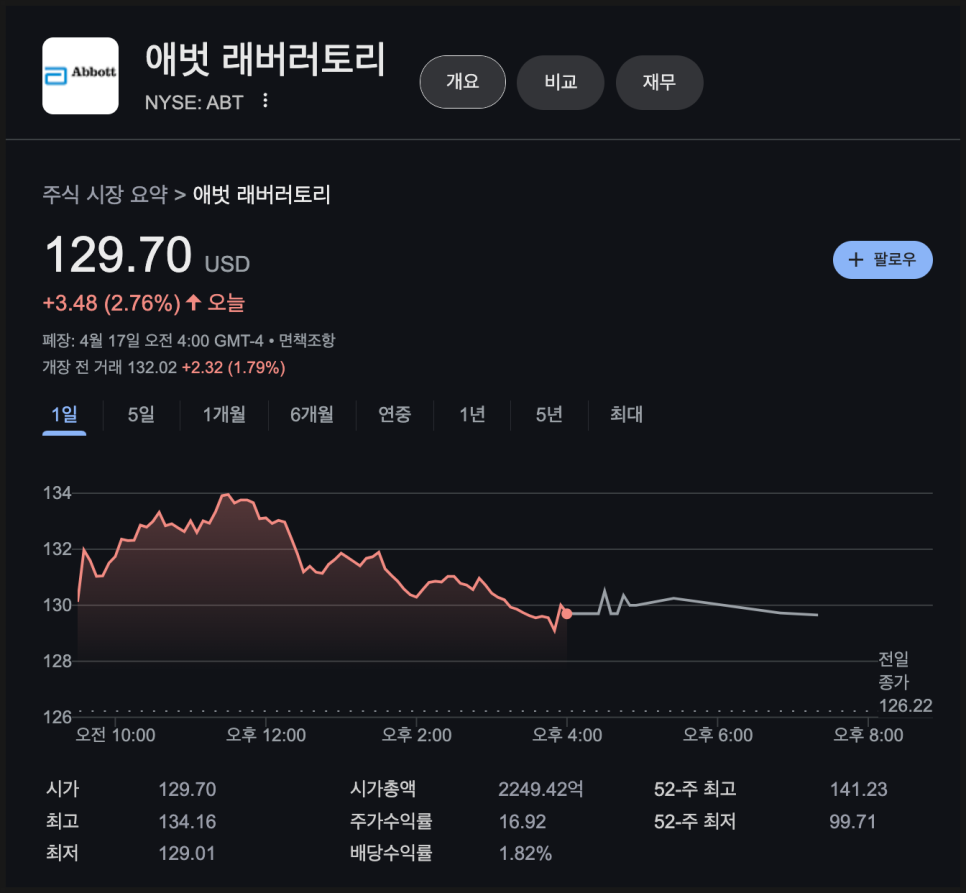966x893 pixels.
Task: Switch to the 비교 tab
Action: coord(561,82)
